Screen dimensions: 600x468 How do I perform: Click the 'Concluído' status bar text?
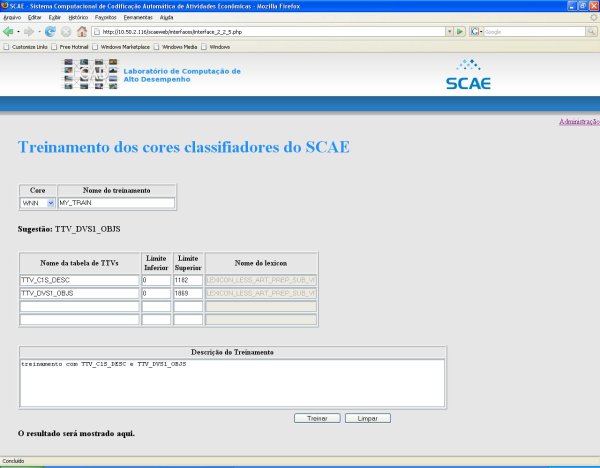click(13, 461)
